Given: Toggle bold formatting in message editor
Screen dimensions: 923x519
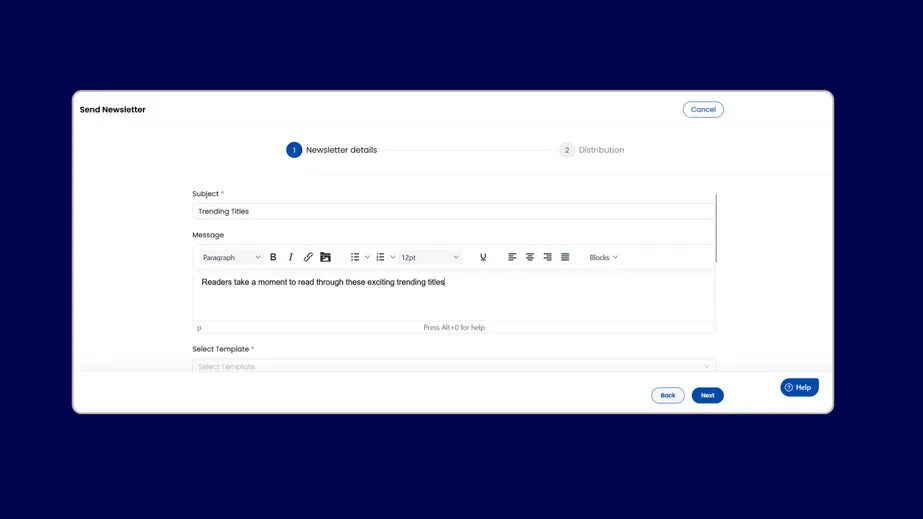Looking at the screenshot, I should 273,257.
